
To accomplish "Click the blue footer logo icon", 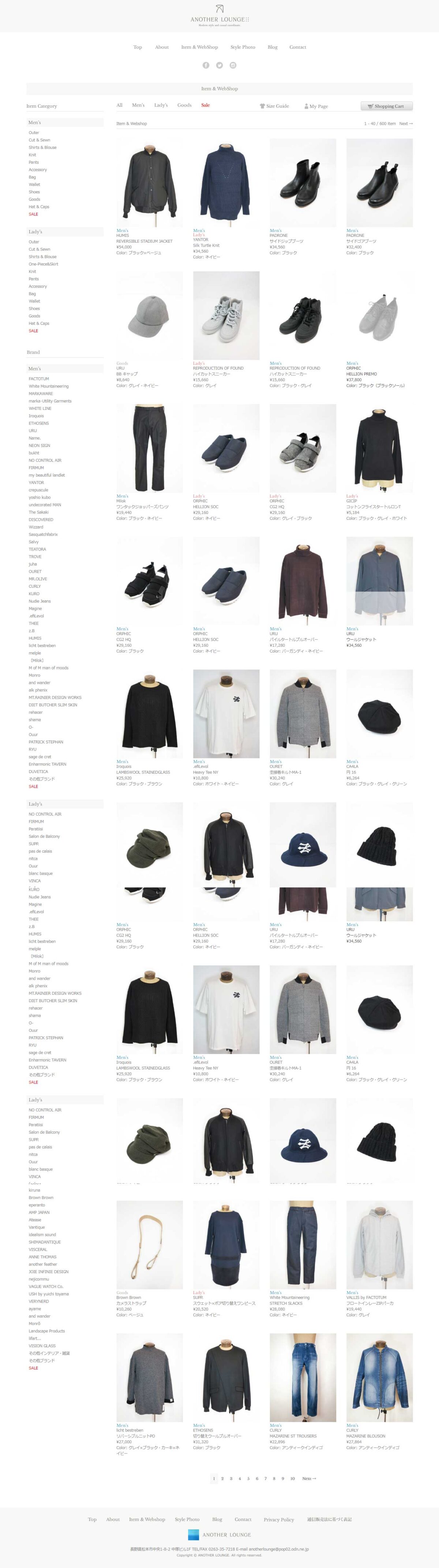I will (x=194, y=1535).
